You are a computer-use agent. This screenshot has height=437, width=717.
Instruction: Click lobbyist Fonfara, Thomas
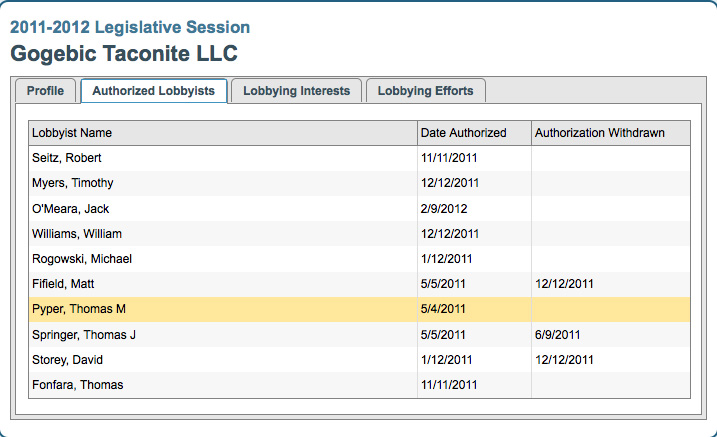click(x=78, y=385)
